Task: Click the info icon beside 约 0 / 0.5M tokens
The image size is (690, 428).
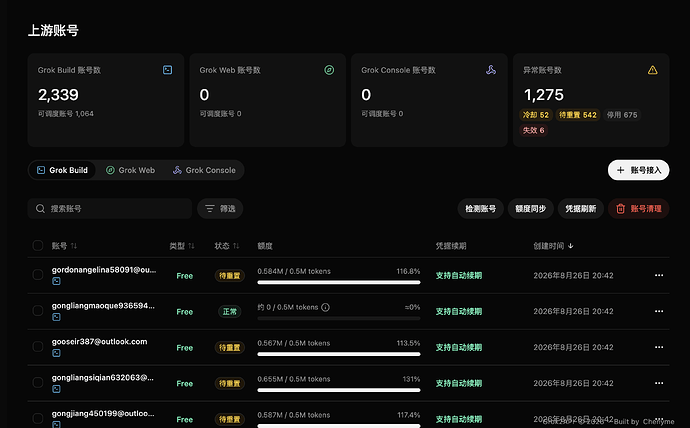Action: coord(325,307)
